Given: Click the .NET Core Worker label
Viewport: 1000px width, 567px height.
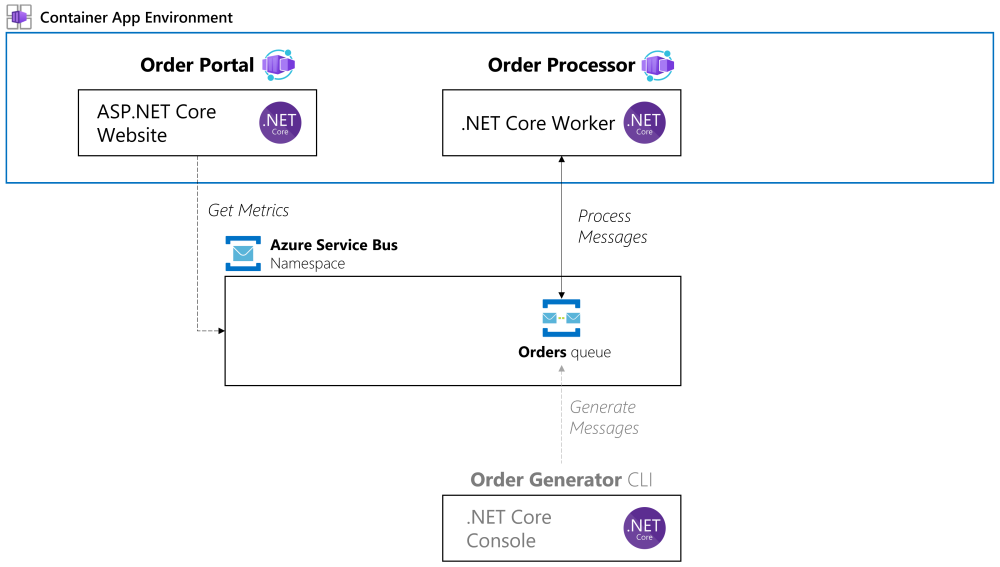Looking at the screenshot, I should coord(538,123).
